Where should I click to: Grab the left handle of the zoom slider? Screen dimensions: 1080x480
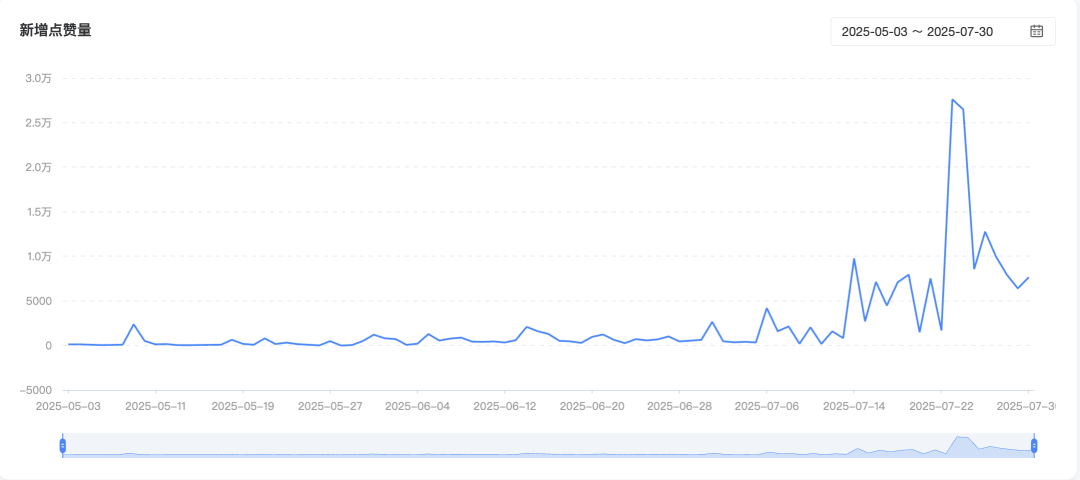click(x=62, y=445)
